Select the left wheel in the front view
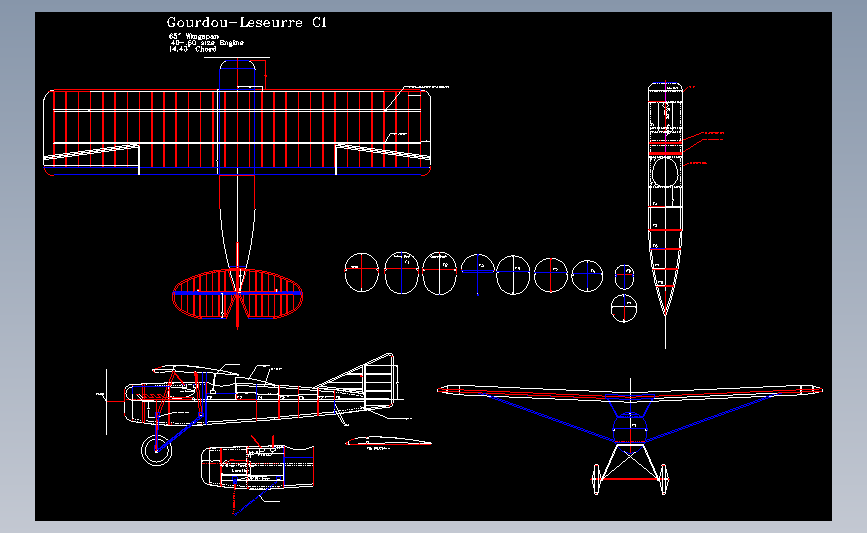Image resolution: width=867 pixels, height=533 pixels. (x=596, y=479)
